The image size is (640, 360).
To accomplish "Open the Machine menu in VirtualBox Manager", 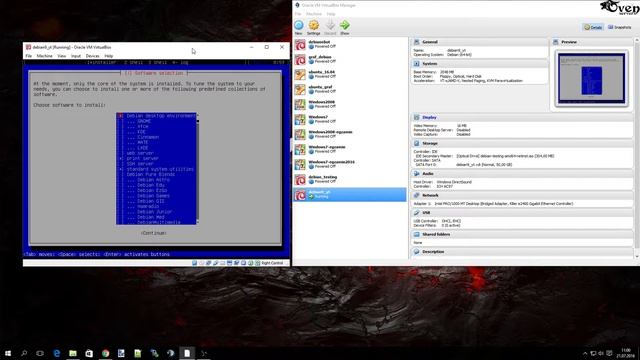I will click(314, 14).
